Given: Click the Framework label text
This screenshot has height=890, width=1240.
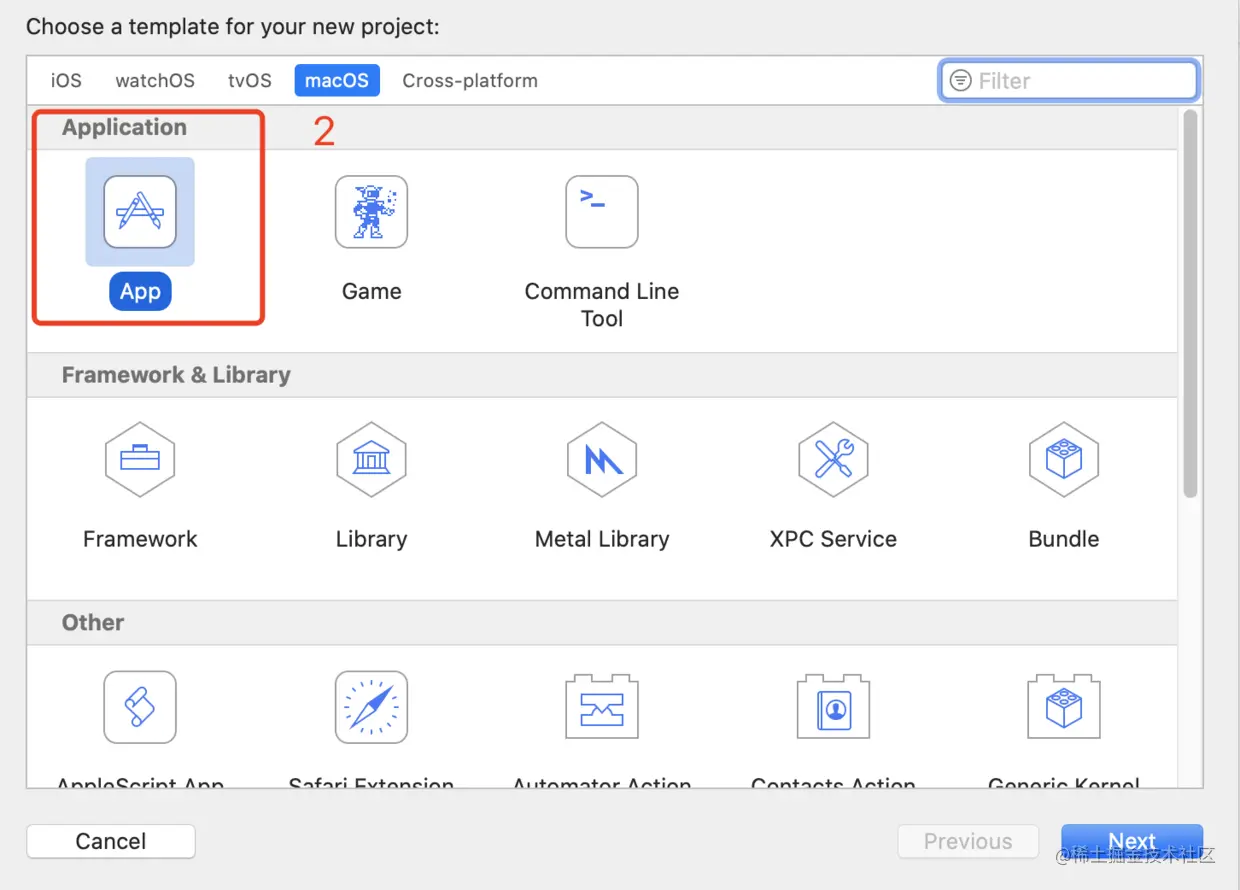Looking at the screenshot, I should tap(140, 539).
